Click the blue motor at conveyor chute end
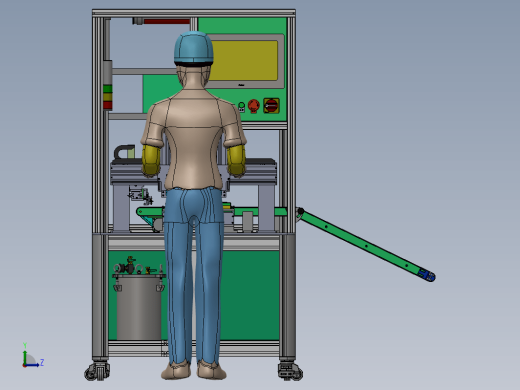 tap(427, 275)
